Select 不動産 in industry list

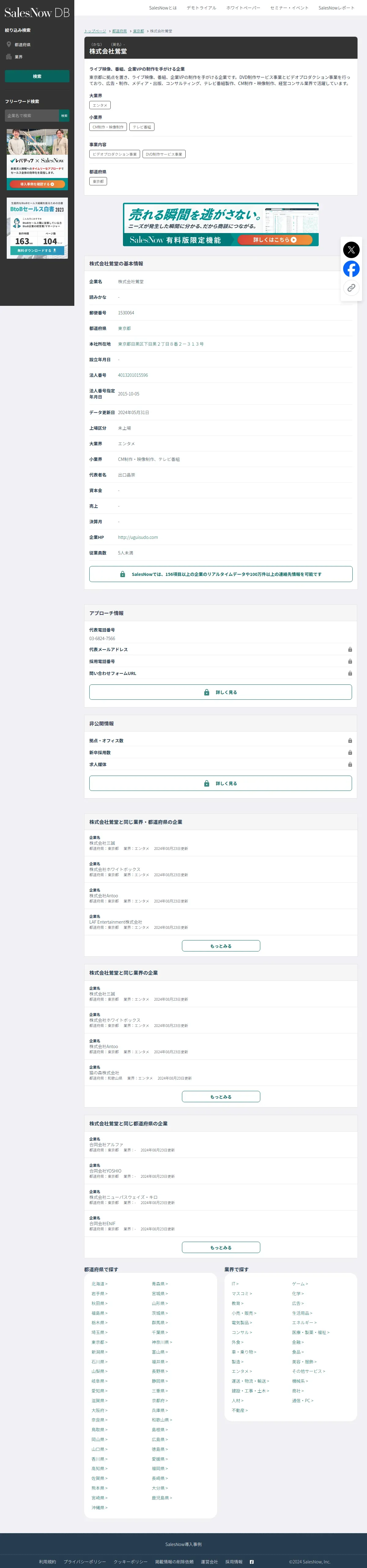coord(239,1410)
